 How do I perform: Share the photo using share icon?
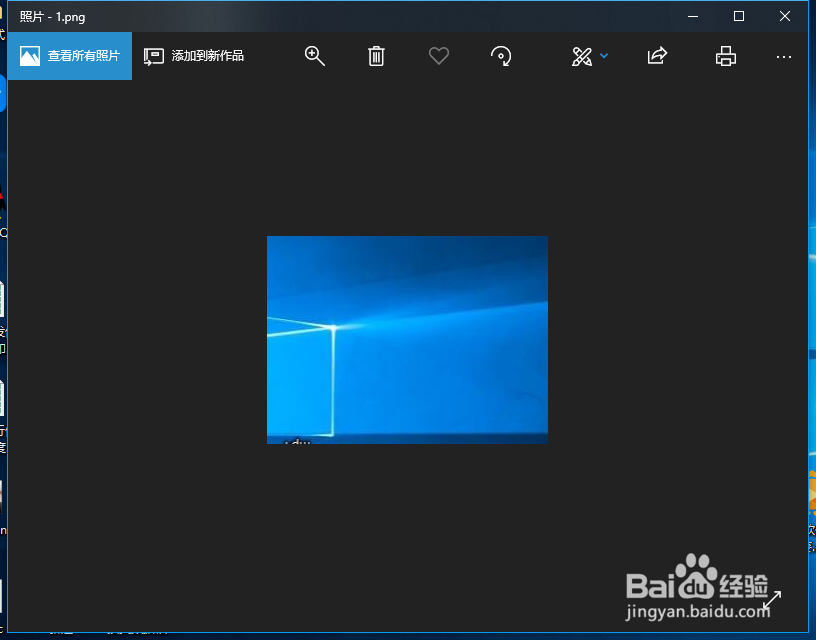(657, 56)
